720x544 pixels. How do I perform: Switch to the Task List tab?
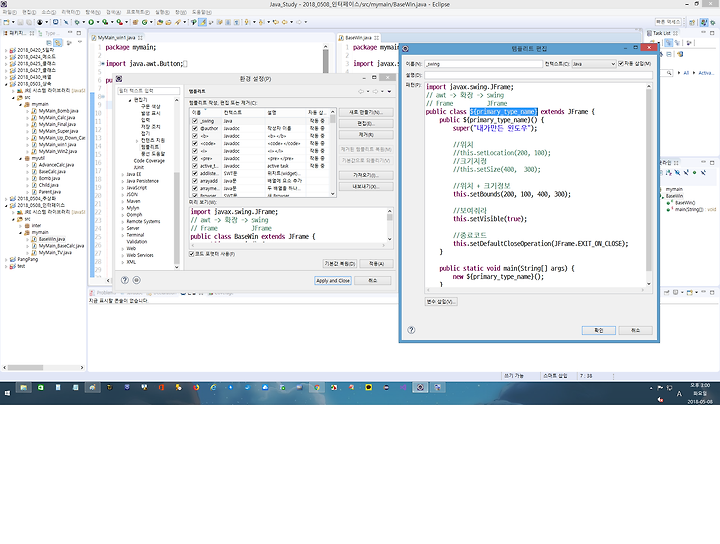click(662, 33)
